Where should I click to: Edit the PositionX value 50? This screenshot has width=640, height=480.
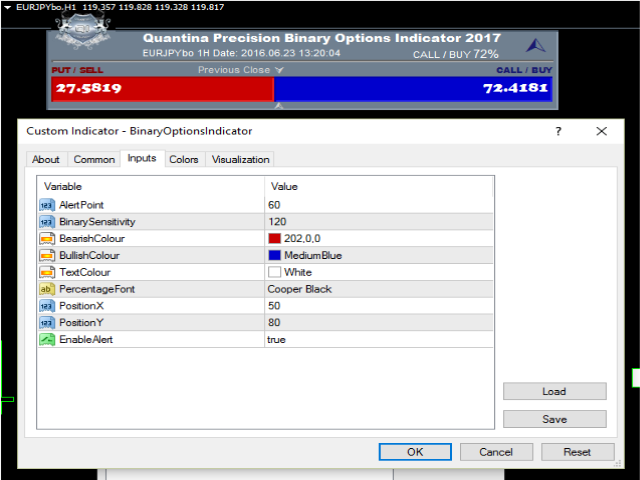(379, 306)
